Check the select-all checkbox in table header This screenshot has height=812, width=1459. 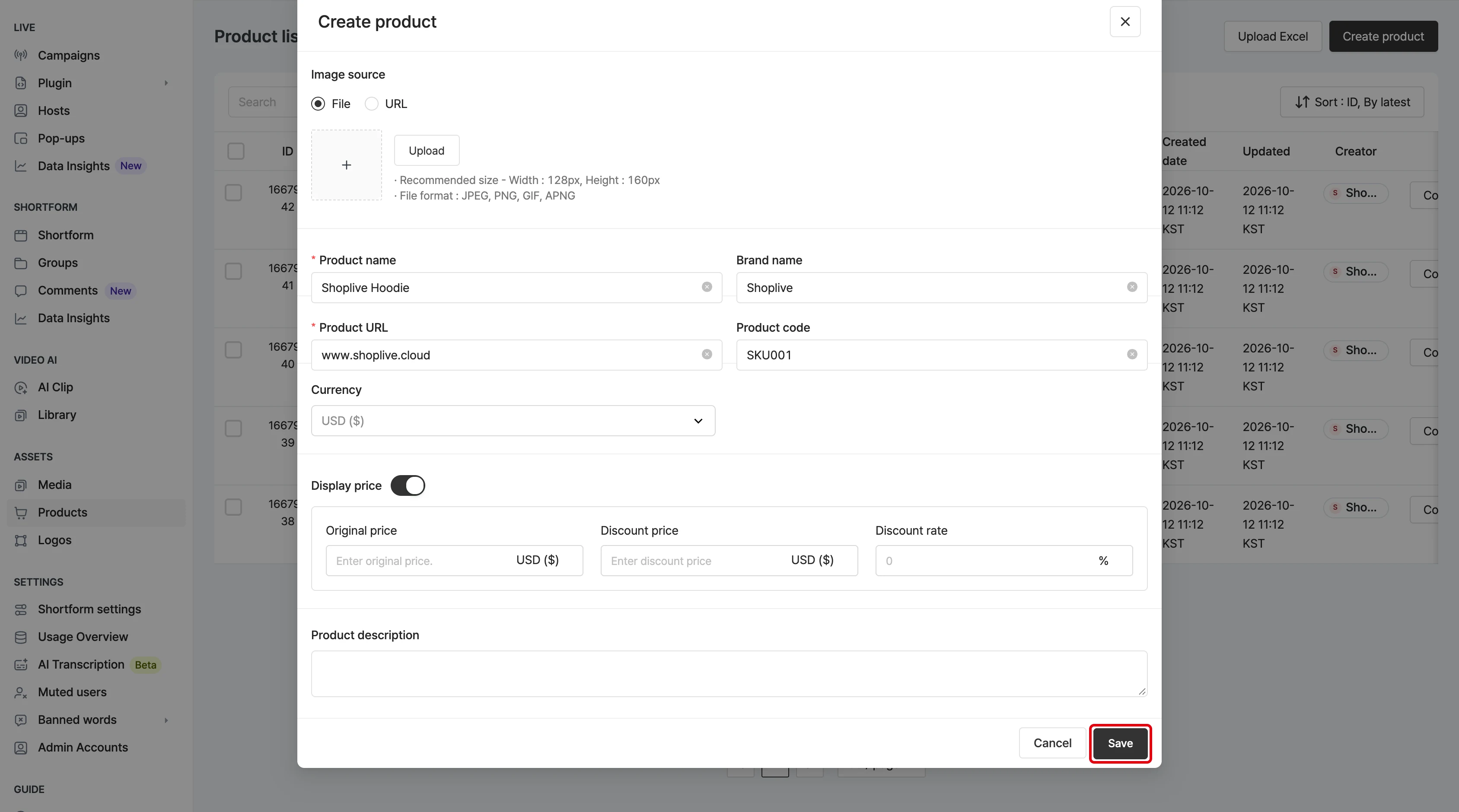tap(236, 151)
